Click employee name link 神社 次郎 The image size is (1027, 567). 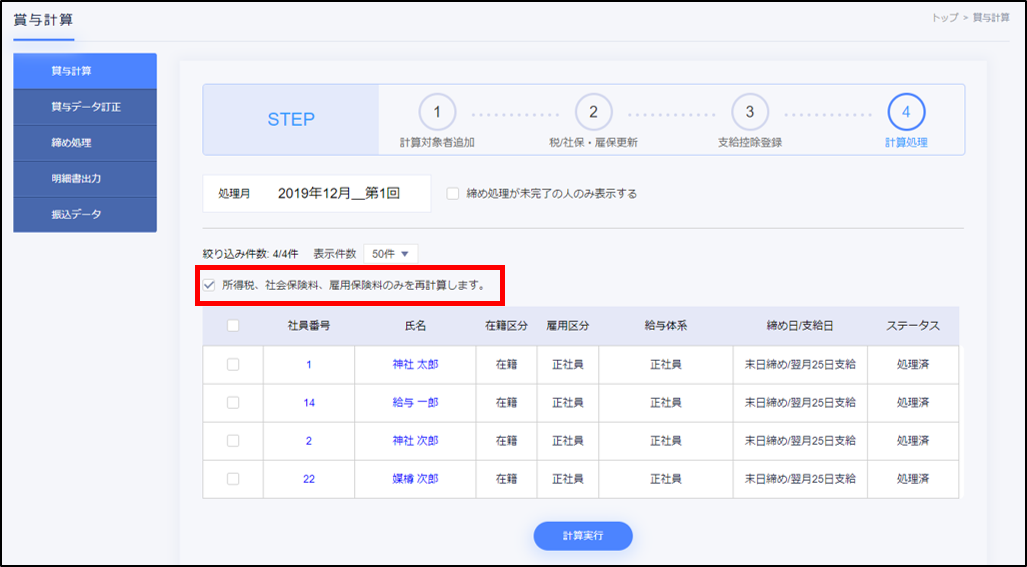click(x=415, y=441)
